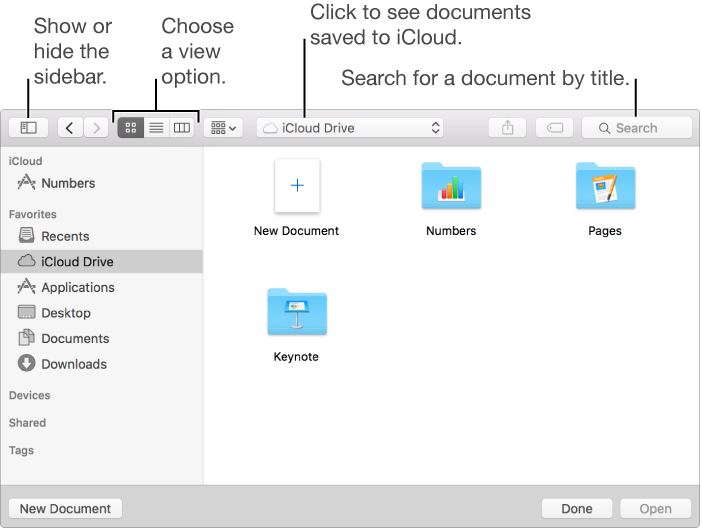Viewport: 702px width, 528px height.
Task: Toggle the sidebar show/hide button
Action: pos(29,128)
